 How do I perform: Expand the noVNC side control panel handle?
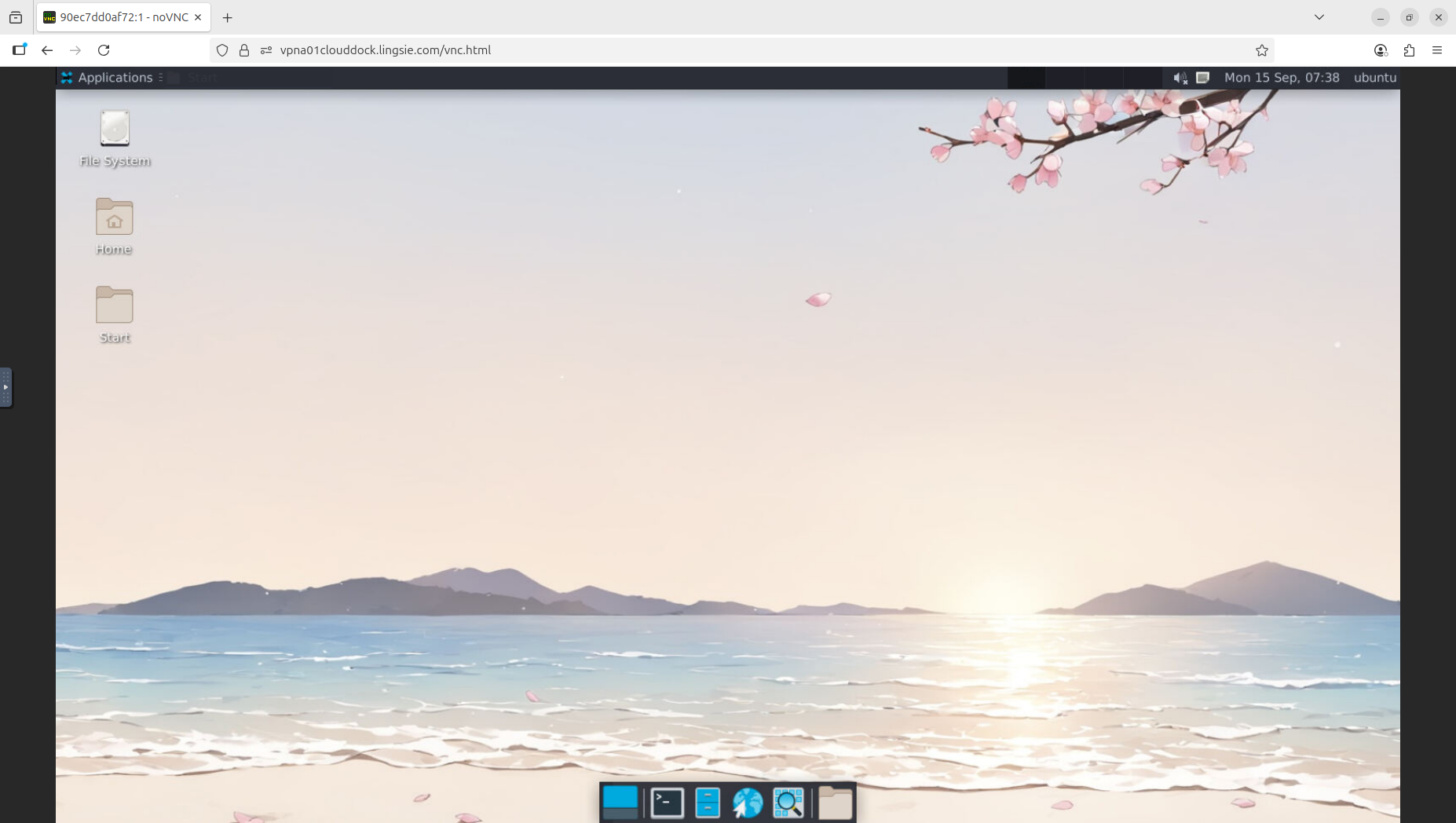pyautogui.click(x=5, y=387)
